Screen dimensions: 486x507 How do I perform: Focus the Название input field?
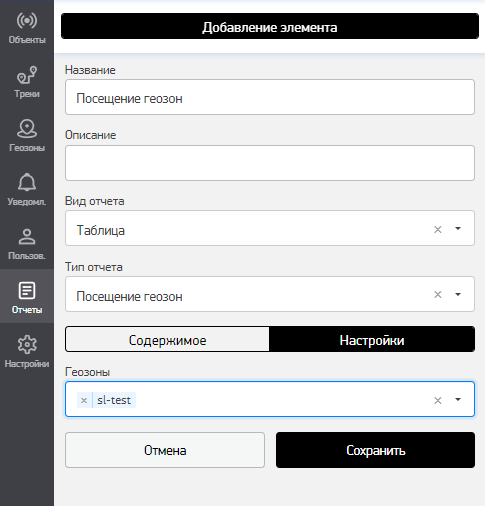coord(270,97)
